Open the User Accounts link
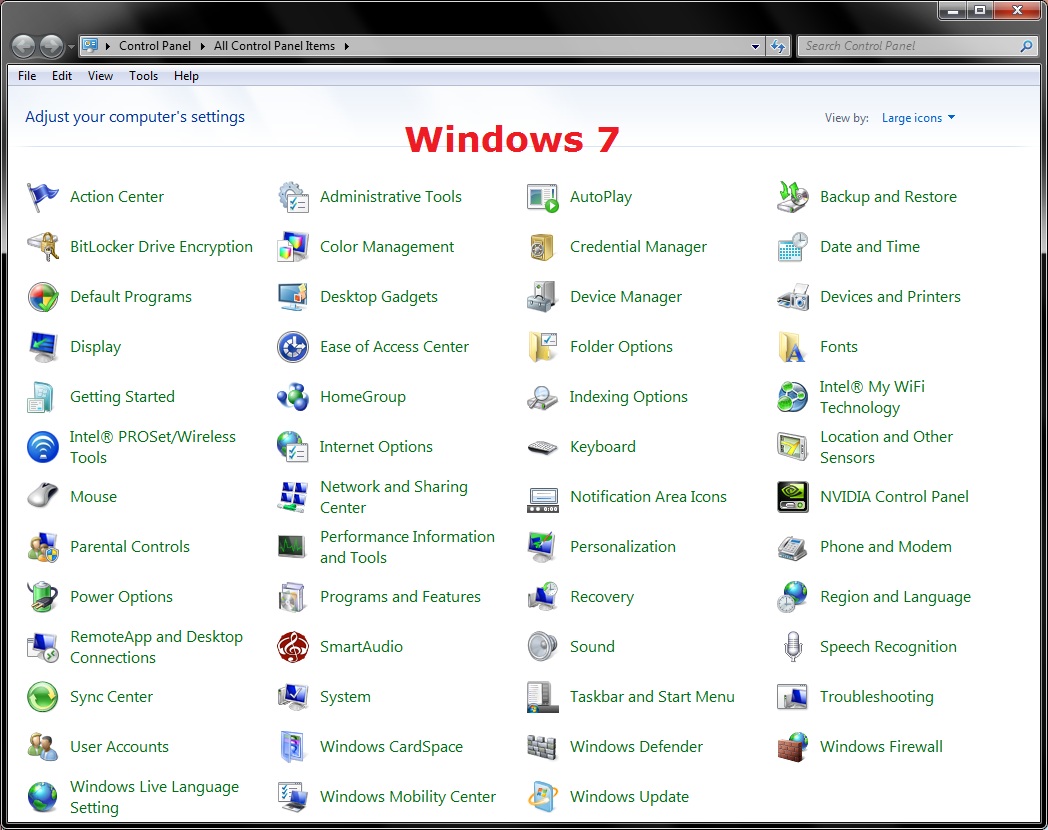This screenshot has height=830, width=1048. pos(120,746)
